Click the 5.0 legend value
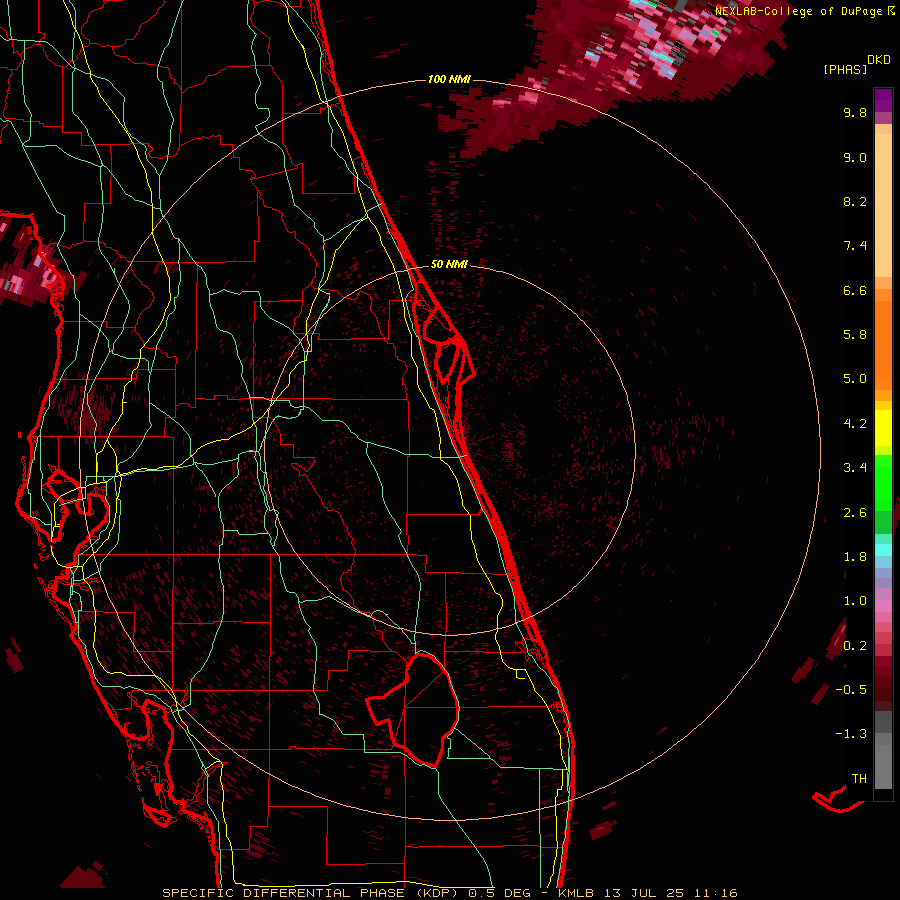The image size is (900, 900). point(855,379)
